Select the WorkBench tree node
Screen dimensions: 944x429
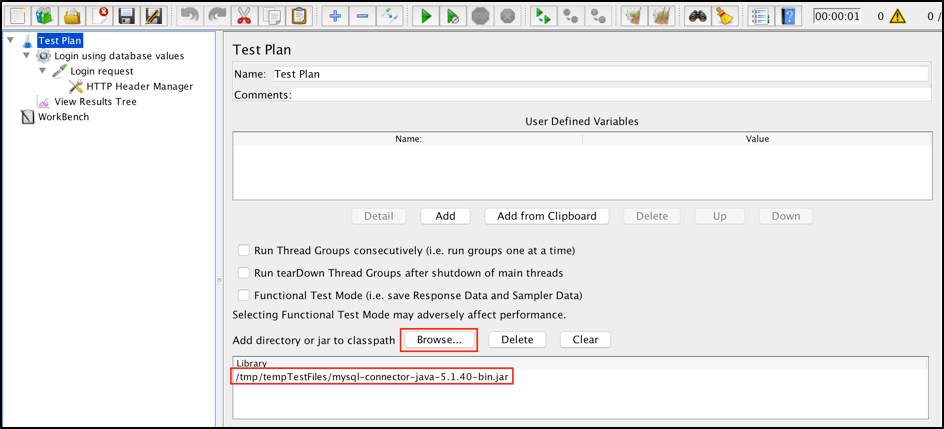63,117
